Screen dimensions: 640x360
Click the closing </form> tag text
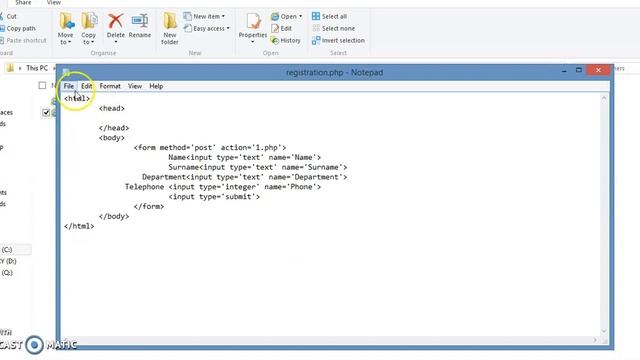point(149,206)
